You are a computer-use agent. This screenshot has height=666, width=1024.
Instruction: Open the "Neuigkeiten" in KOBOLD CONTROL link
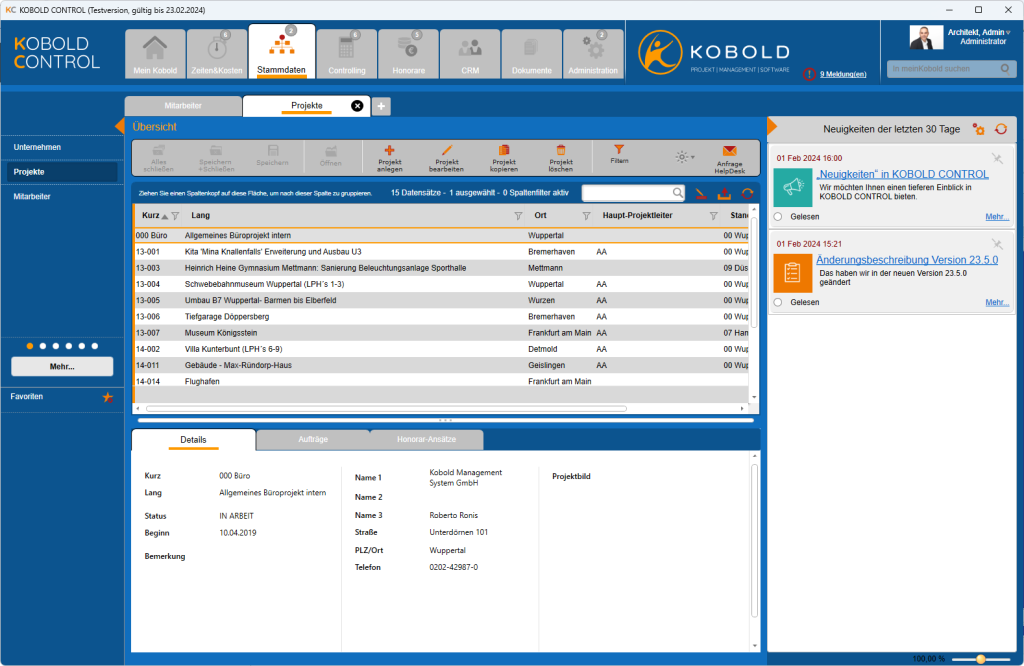(903, 174)
